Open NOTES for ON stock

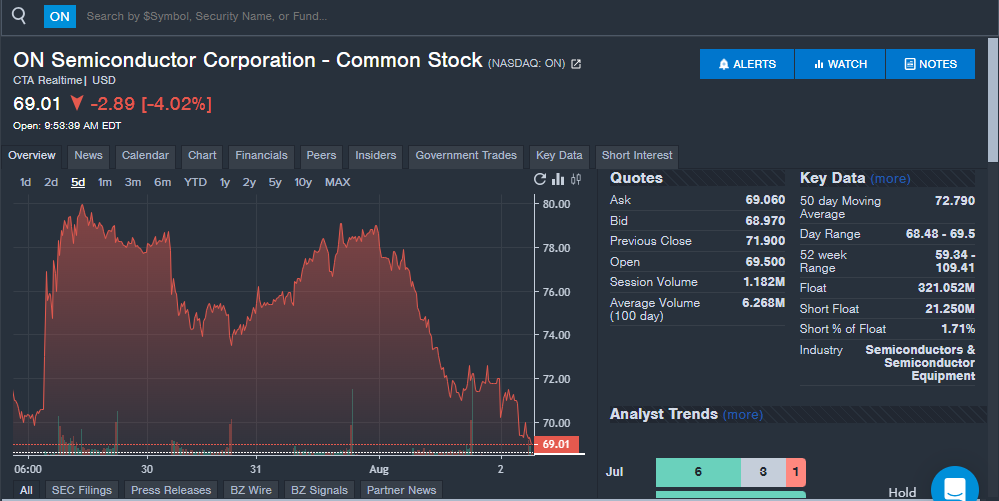[x=930, y=64]
